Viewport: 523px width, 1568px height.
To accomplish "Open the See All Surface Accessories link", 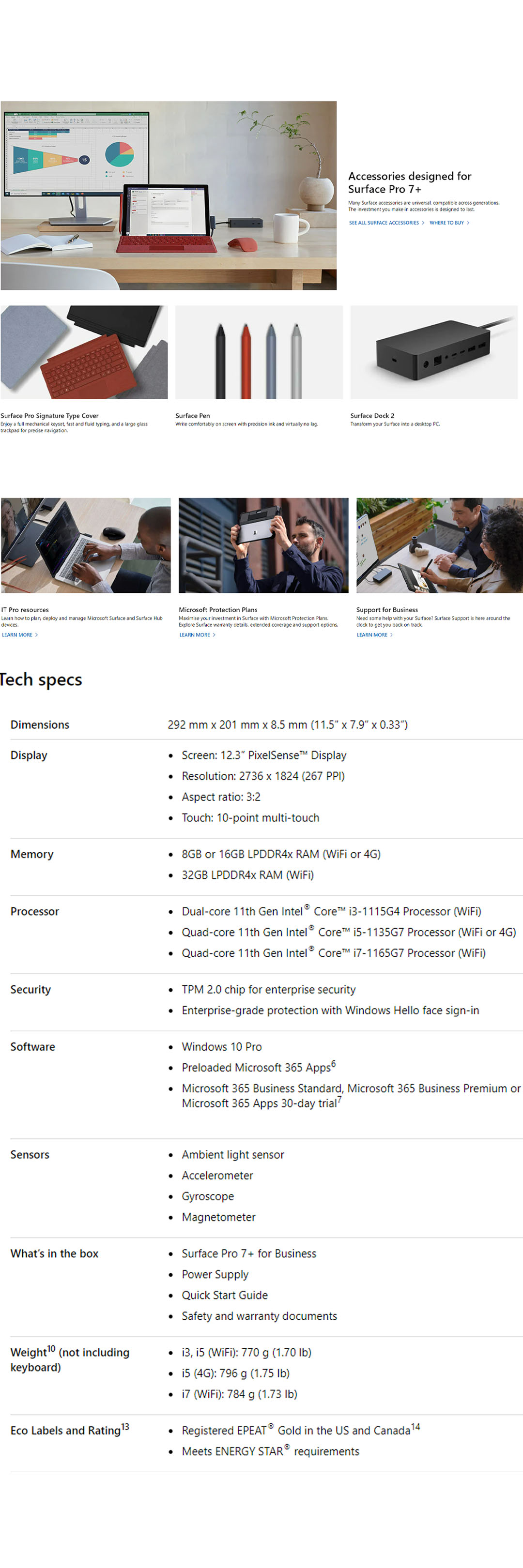I will 384,223.
